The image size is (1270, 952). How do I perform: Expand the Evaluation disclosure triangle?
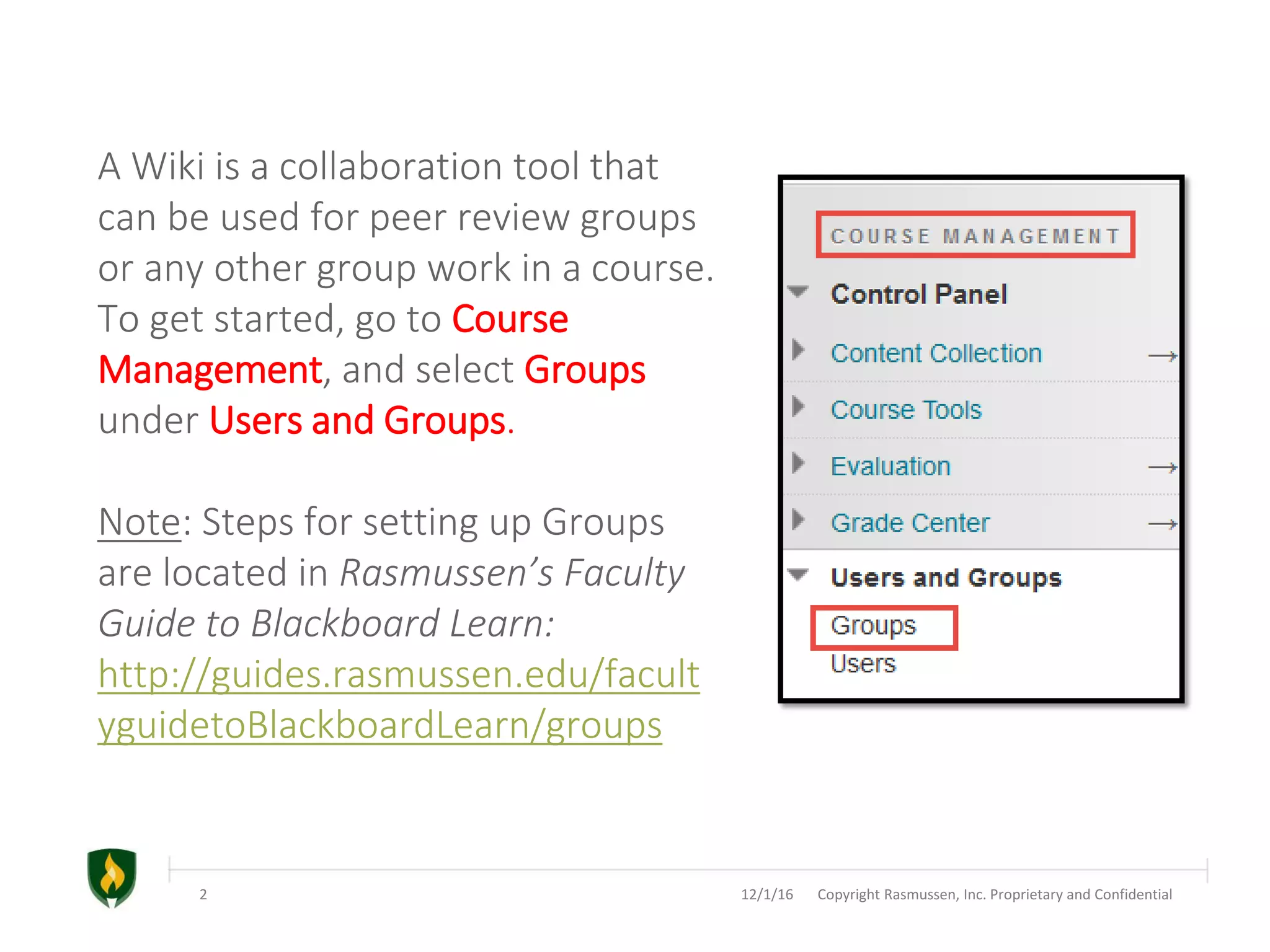coord(799,463)
